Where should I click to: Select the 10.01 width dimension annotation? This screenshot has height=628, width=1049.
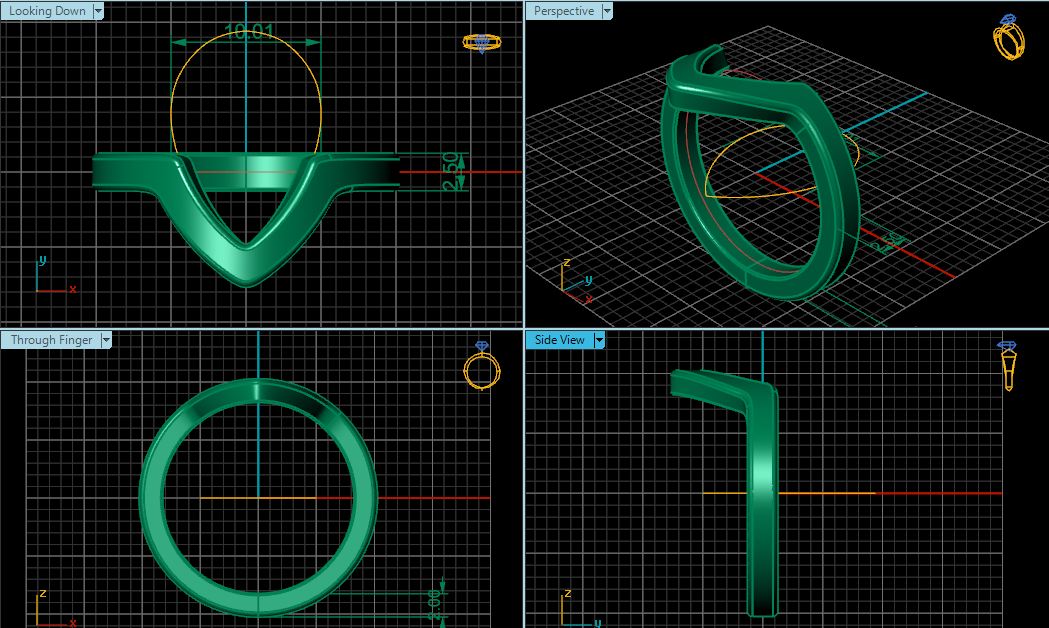(246, 30)
